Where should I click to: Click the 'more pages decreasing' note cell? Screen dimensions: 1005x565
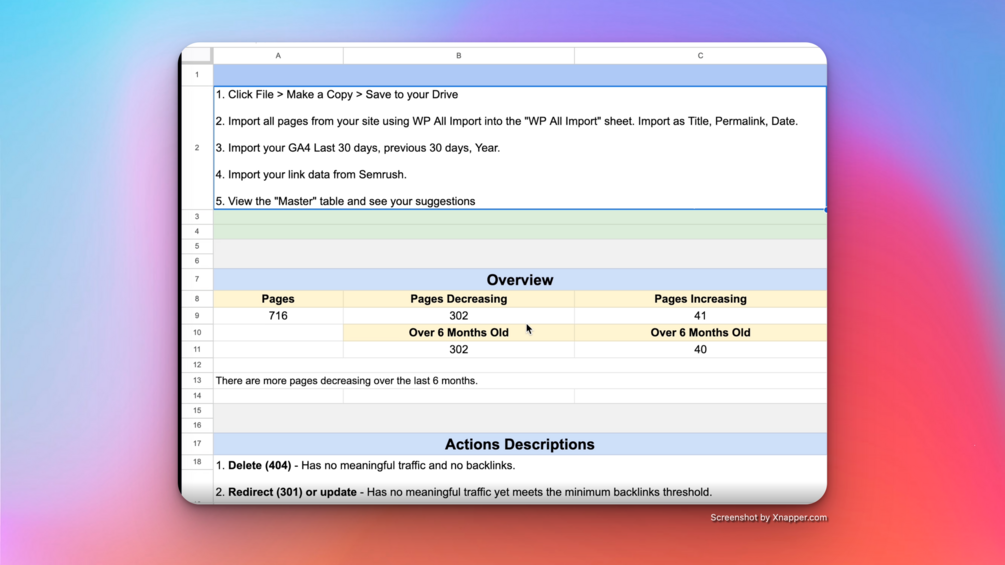pyautogui.click(x=520, y=381)
